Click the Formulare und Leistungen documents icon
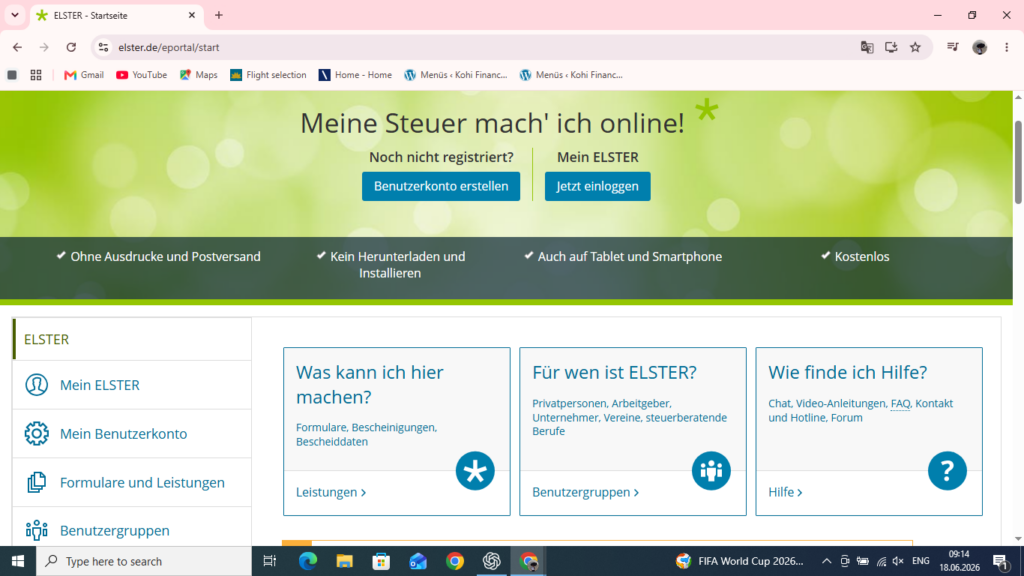Image resolution: width=1024 pixels, height=576 pixels. pyautogui.click(x=37, y=483)
